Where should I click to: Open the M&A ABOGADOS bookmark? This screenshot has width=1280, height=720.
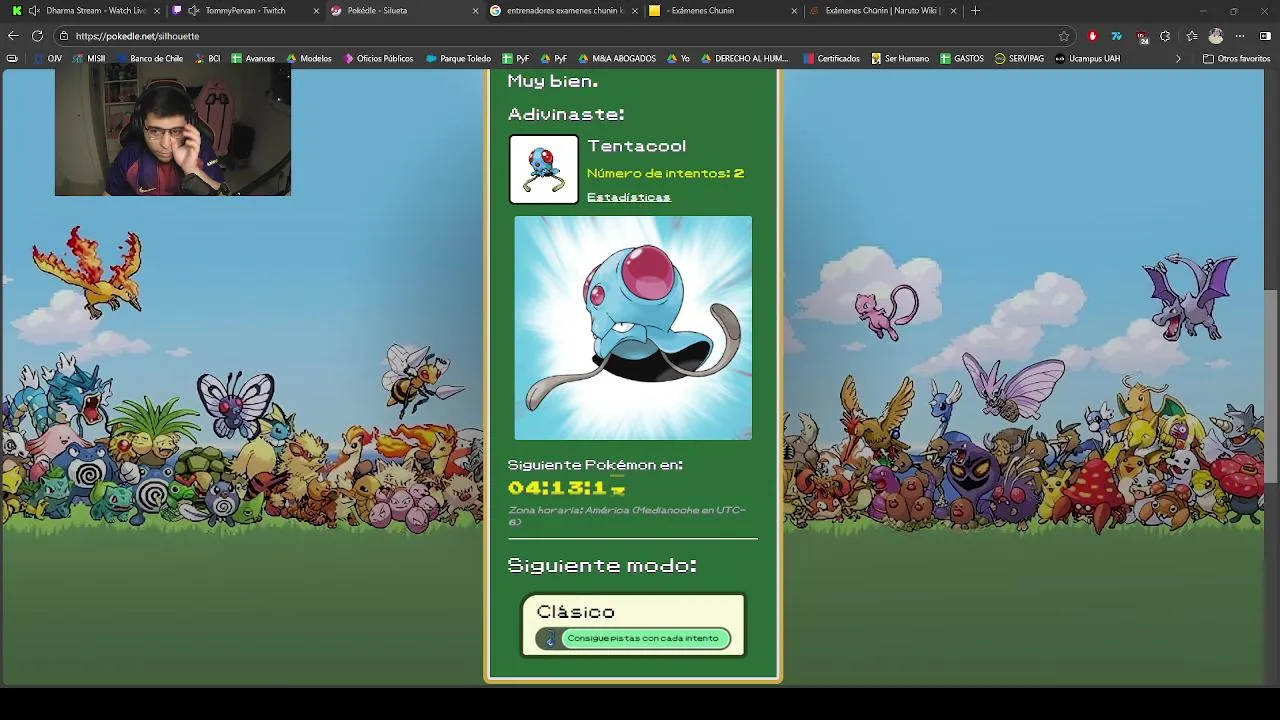click(x=616, y=59)
